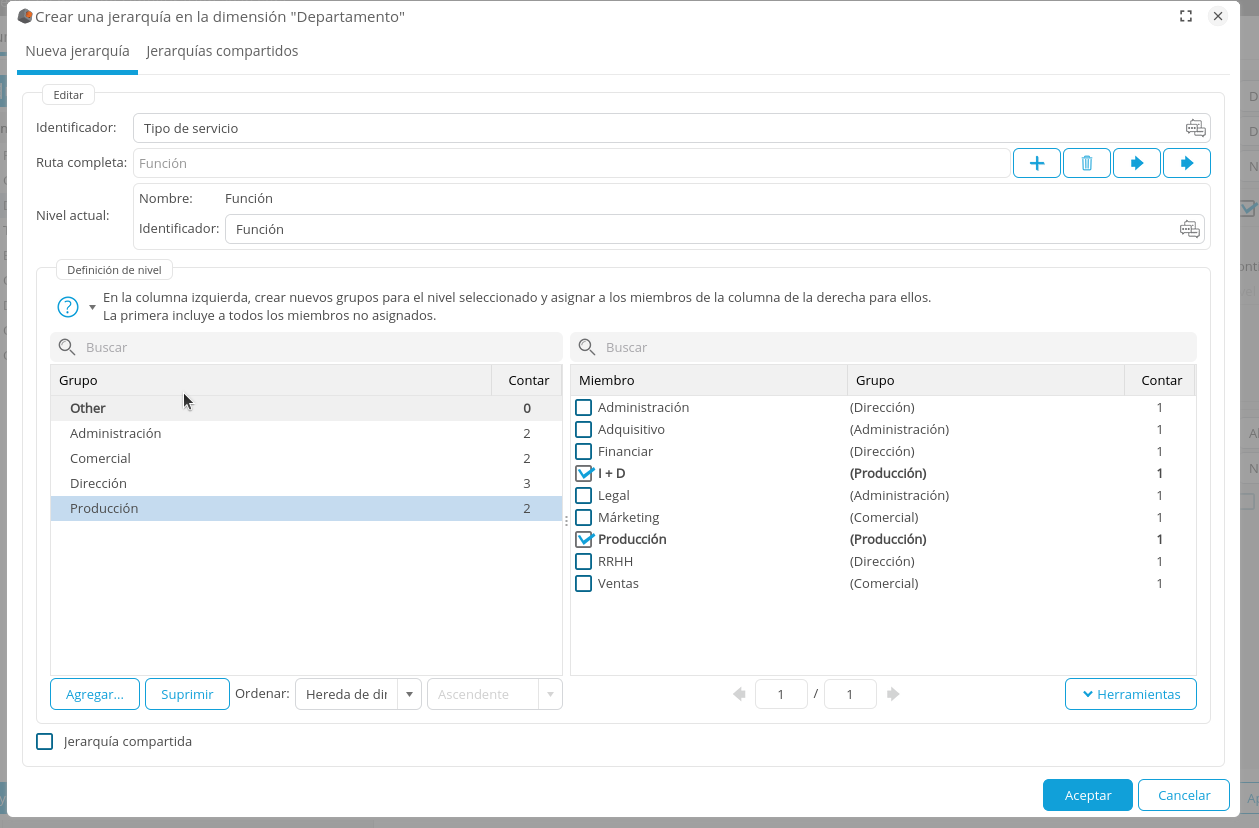Click the trash icon to delete level
Screen dimensions: 1259x828
pos(1087,163)
